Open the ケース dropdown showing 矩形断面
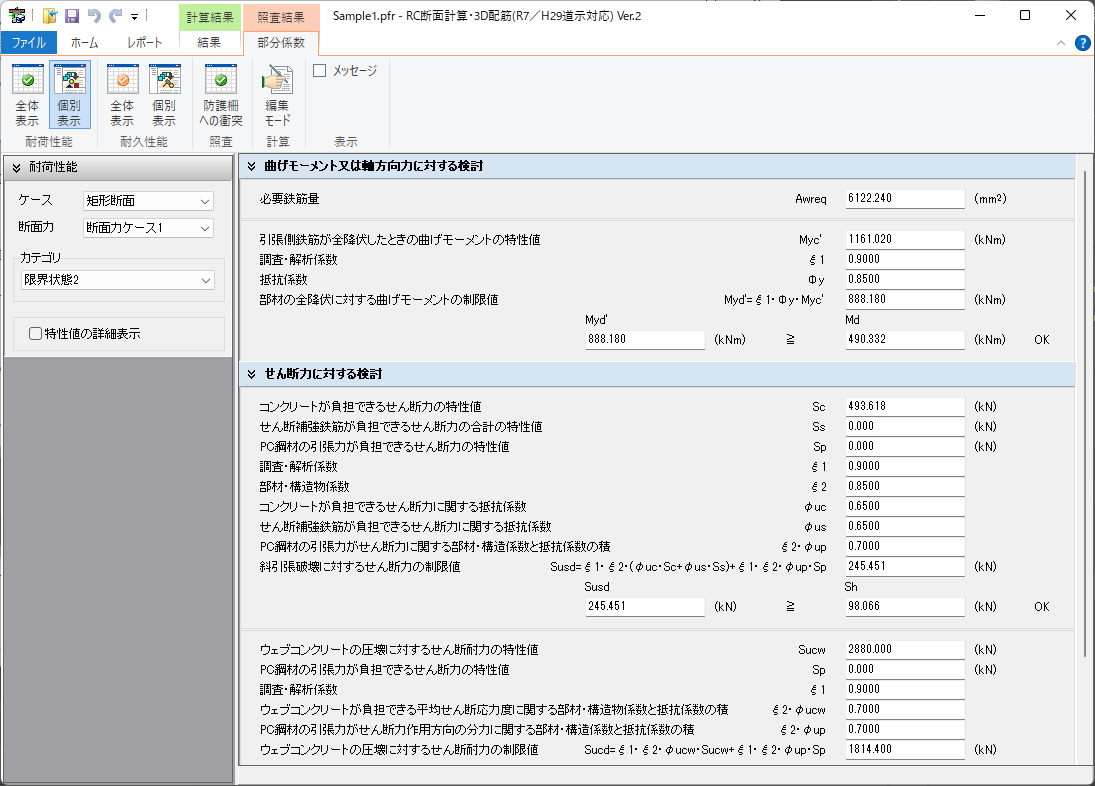This screenshot has height=786, width=1095. pos(148,201)
